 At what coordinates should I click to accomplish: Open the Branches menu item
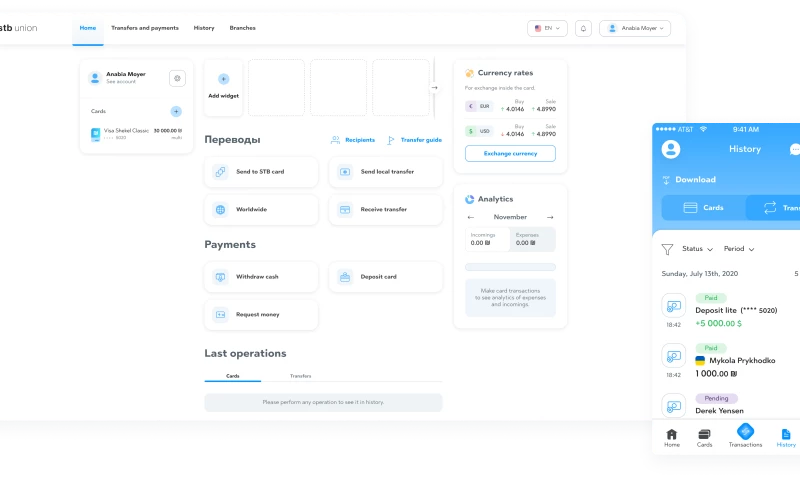(x=242, y=28)
